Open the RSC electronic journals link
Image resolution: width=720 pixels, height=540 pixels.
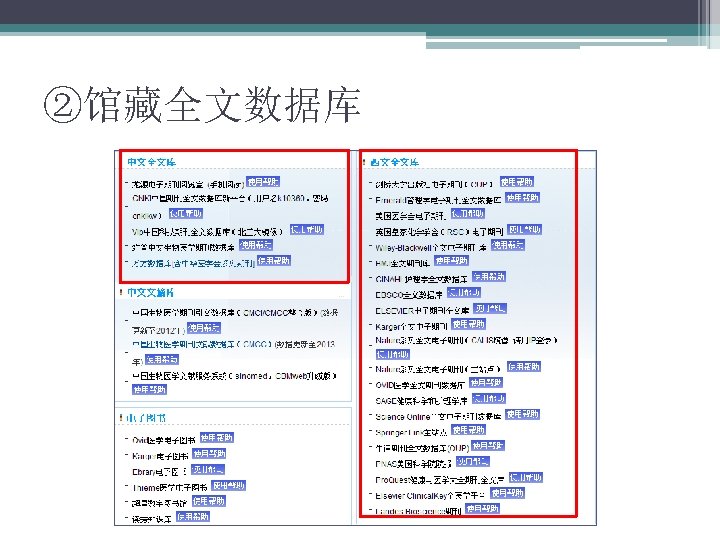[x=439, y=232]
